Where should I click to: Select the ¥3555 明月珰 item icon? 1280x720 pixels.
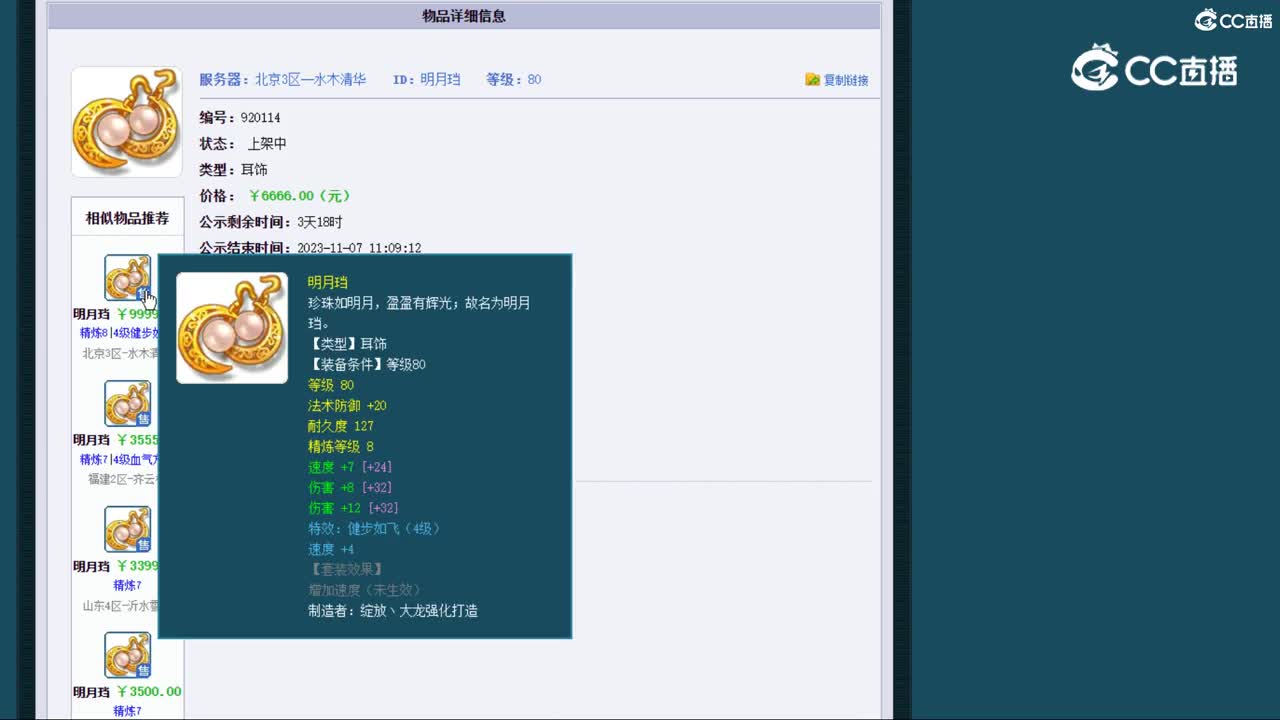click(x=127, y=403)
